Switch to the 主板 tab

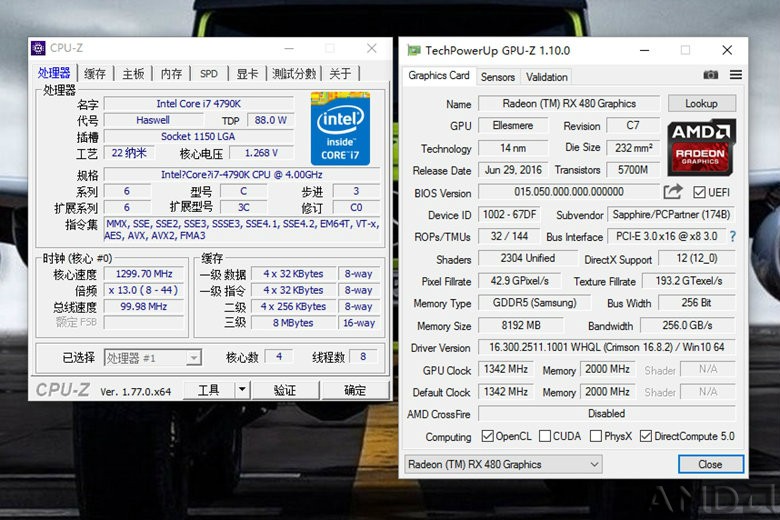[133, 74]
